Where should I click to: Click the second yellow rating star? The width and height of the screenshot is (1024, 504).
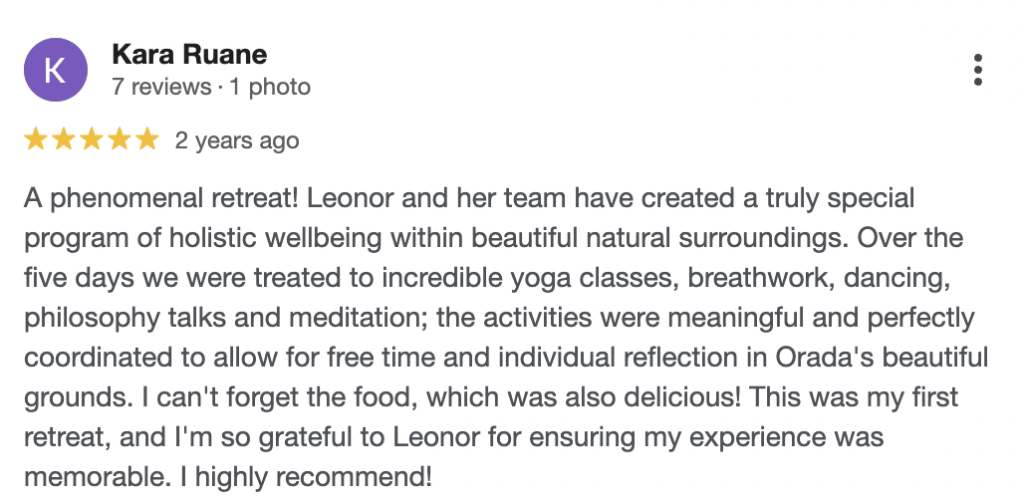[64, 140]
